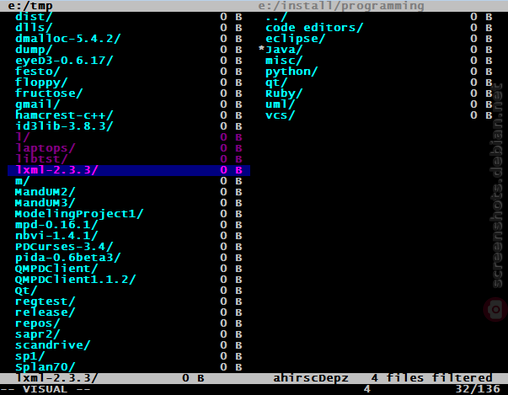Select the eyeD3-0.6.17/ directory
This screenshot has width=508, height=395.
[x=64, y=61]
